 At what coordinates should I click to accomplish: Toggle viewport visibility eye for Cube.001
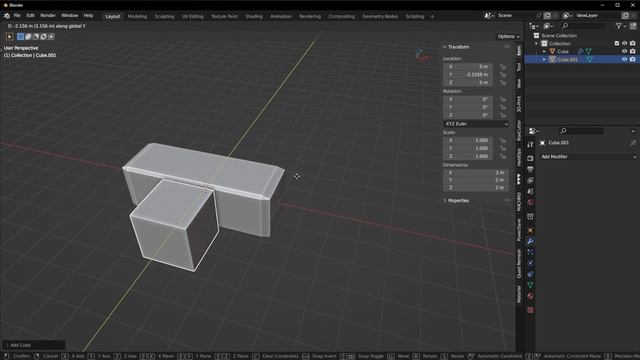click(624, 59)
